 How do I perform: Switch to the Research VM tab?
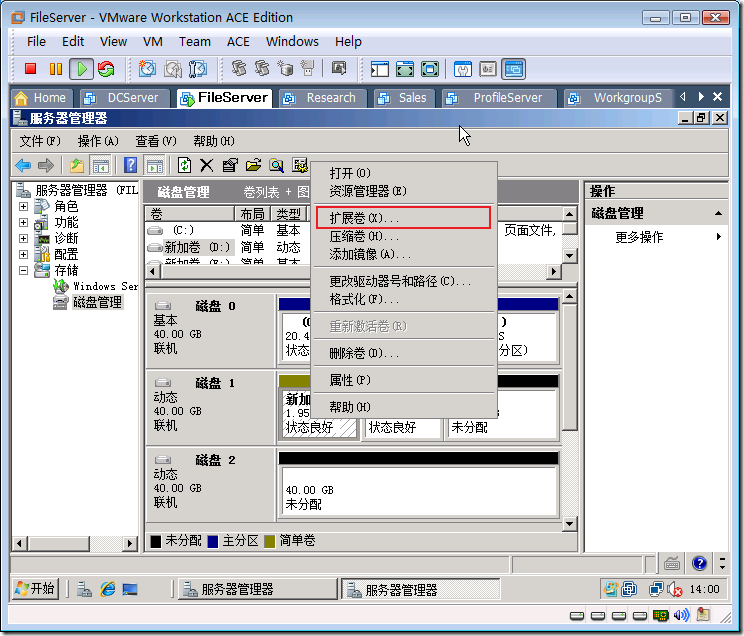(x=323, y=98)
